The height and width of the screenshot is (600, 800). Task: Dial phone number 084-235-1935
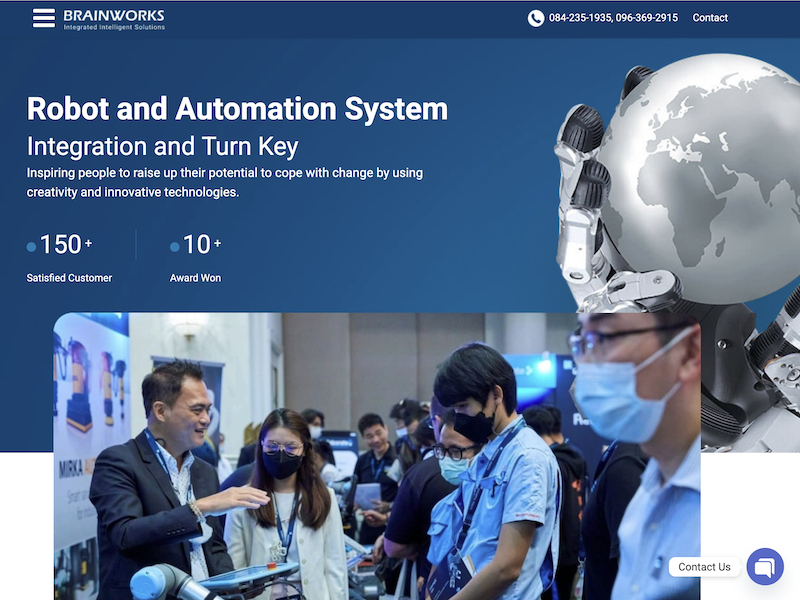tap(579, 18)
